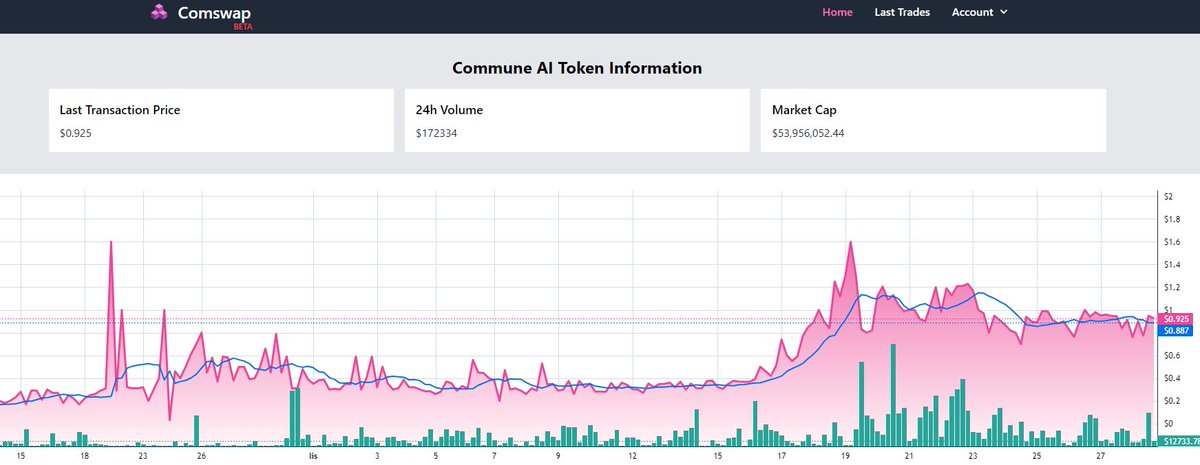Expand the Account dropdown menu
This screenshot has height=465, width=1200.
point(980,12)
